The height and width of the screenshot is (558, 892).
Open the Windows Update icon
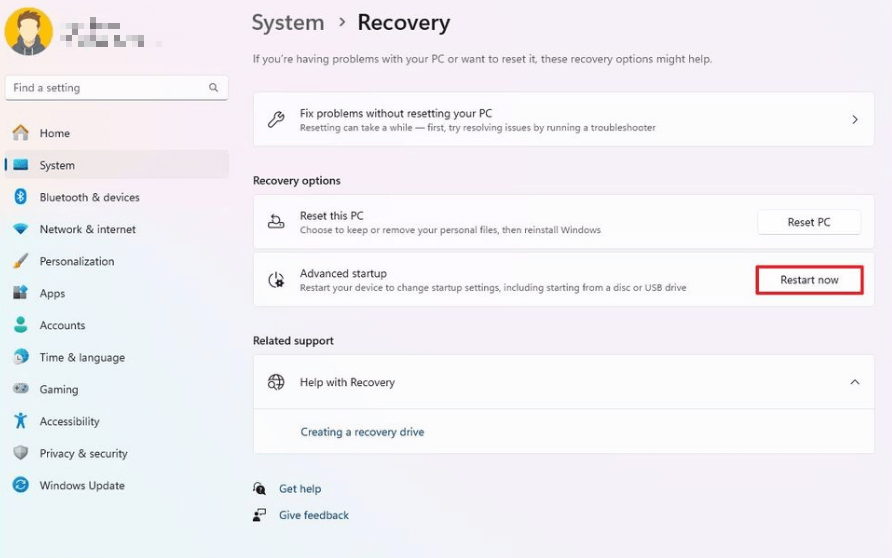20,485
